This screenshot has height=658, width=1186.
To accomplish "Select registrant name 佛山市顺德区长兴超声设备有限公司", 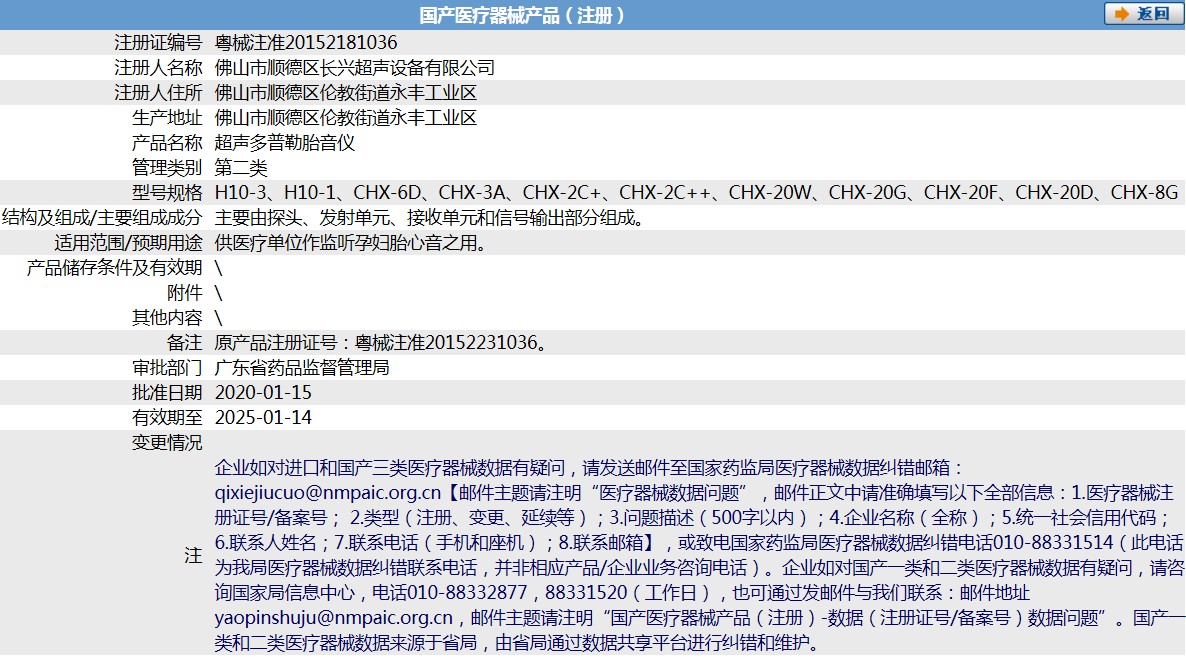I will click(x=355, y=67).
